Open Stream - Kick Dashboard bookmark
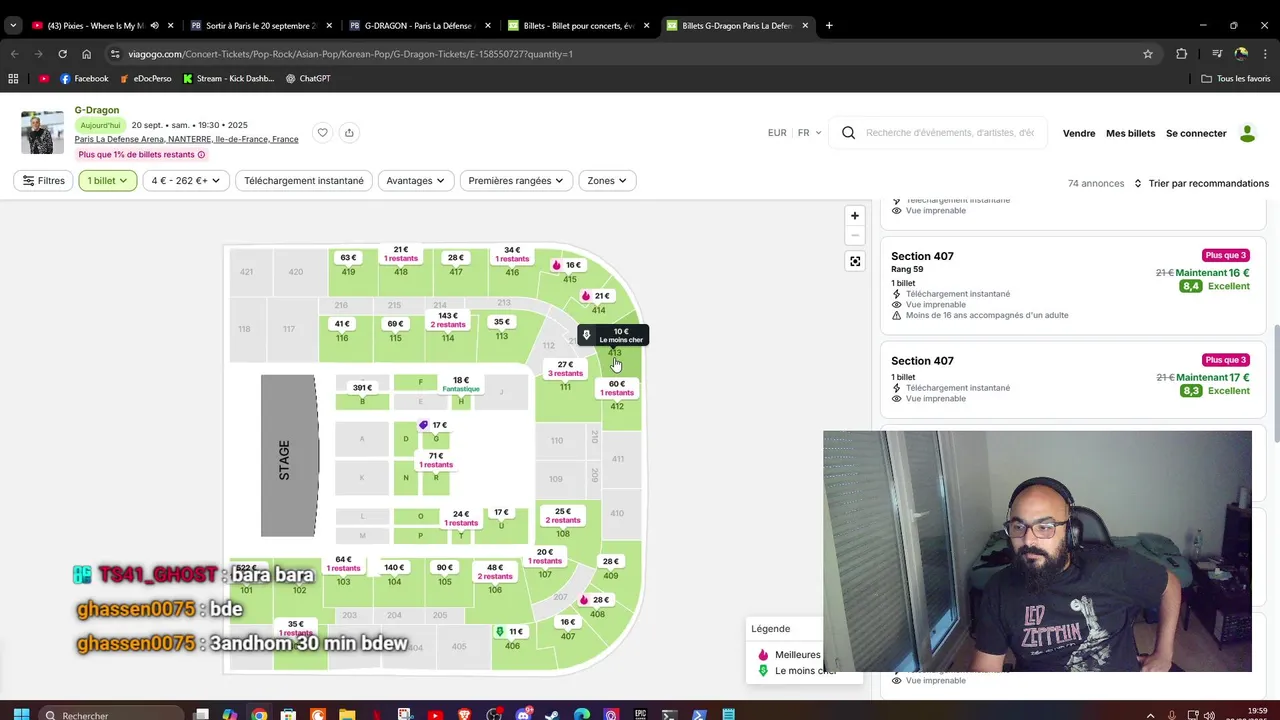The image size is (1280, 720). 228,78
